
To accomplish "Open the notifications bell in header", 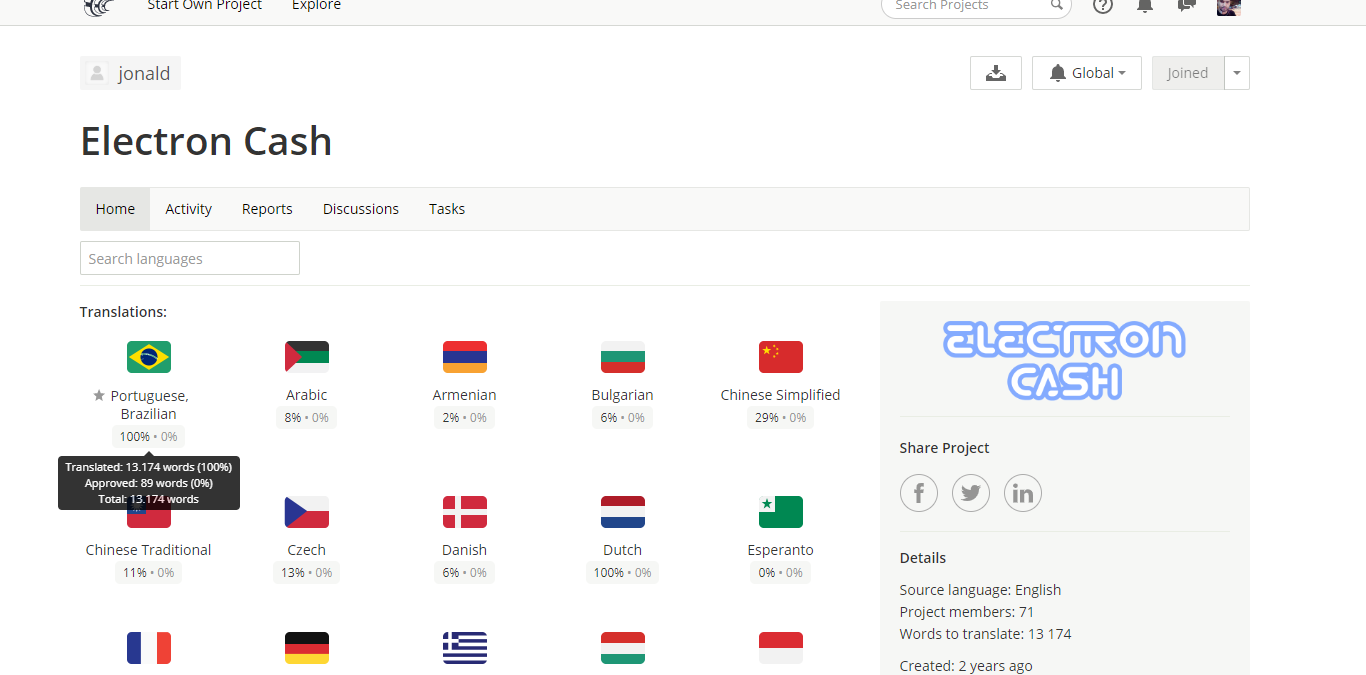I will point(1145,6).
